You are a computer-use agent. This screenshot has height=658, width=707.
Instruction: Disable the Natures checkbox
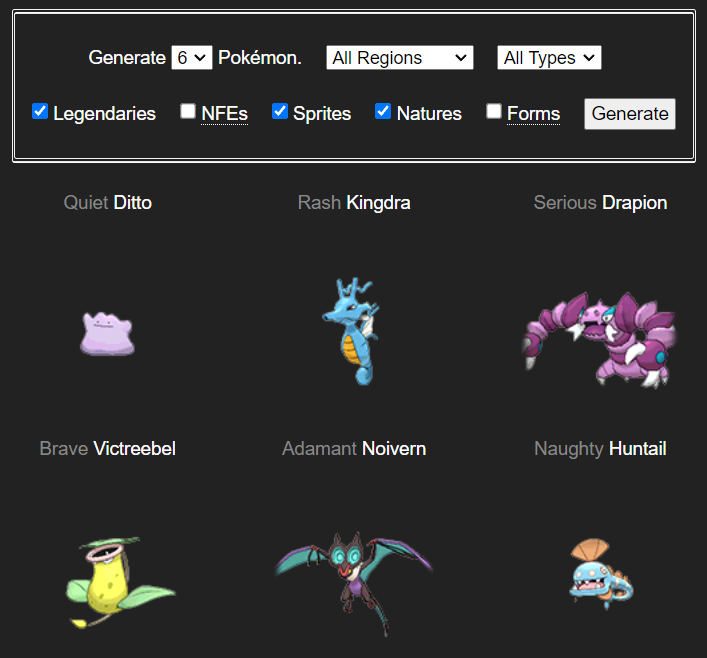pyautogui.click(x=383, y=111)
